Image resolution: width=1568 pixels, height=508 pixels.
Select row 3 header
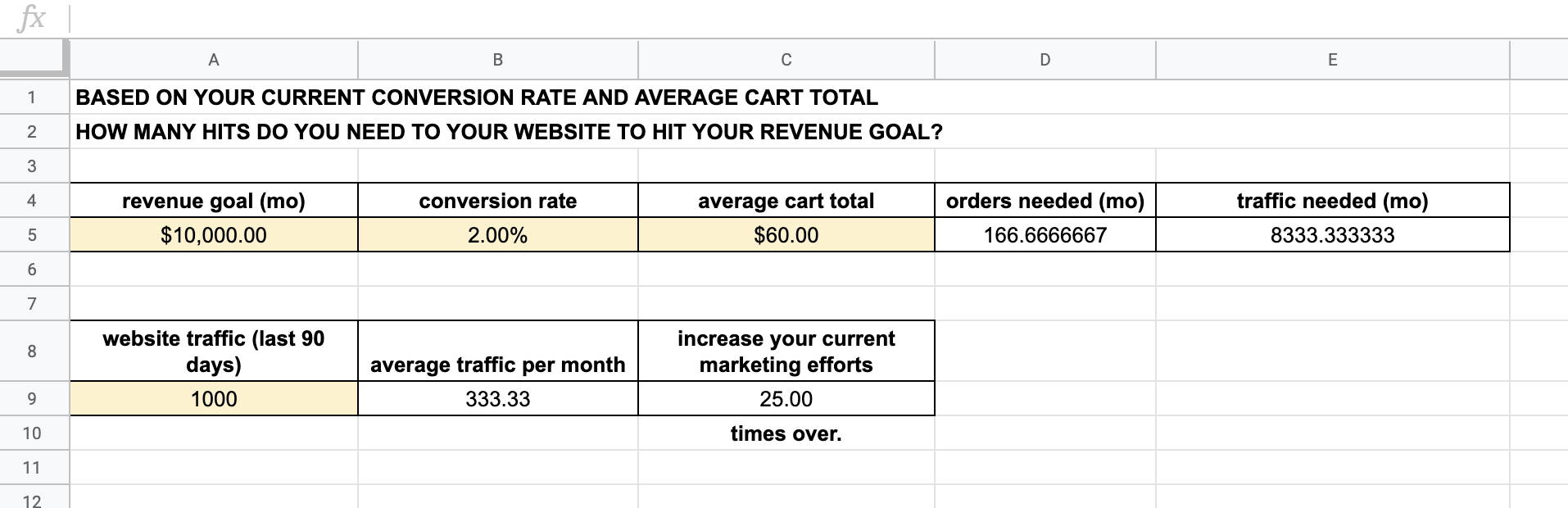pyautogui.click(x=32, y=166)
